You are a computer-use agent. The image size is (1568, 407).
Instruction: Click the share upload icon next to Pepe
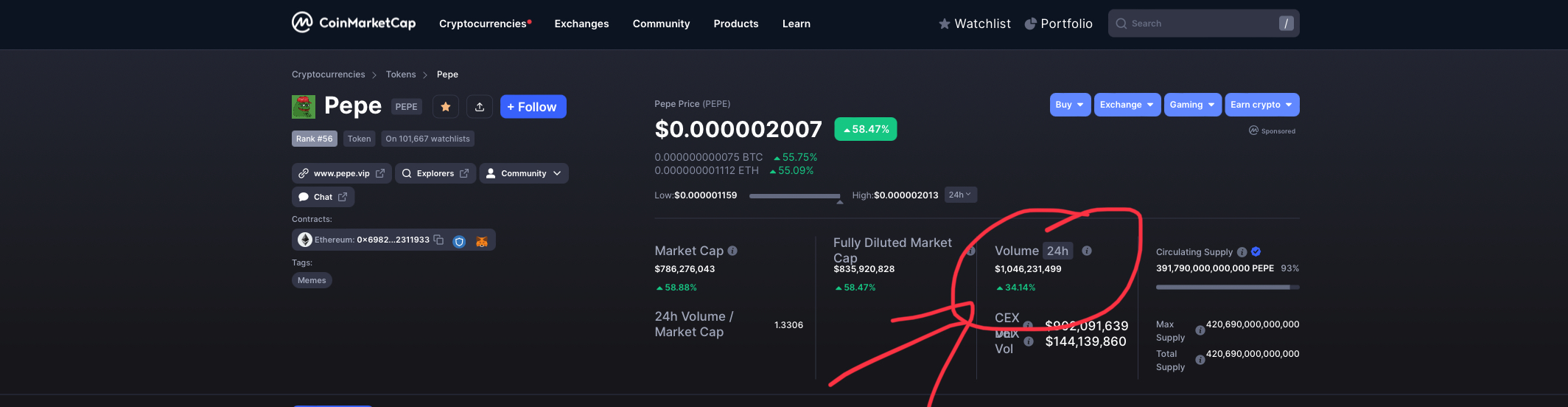(480, 107)
